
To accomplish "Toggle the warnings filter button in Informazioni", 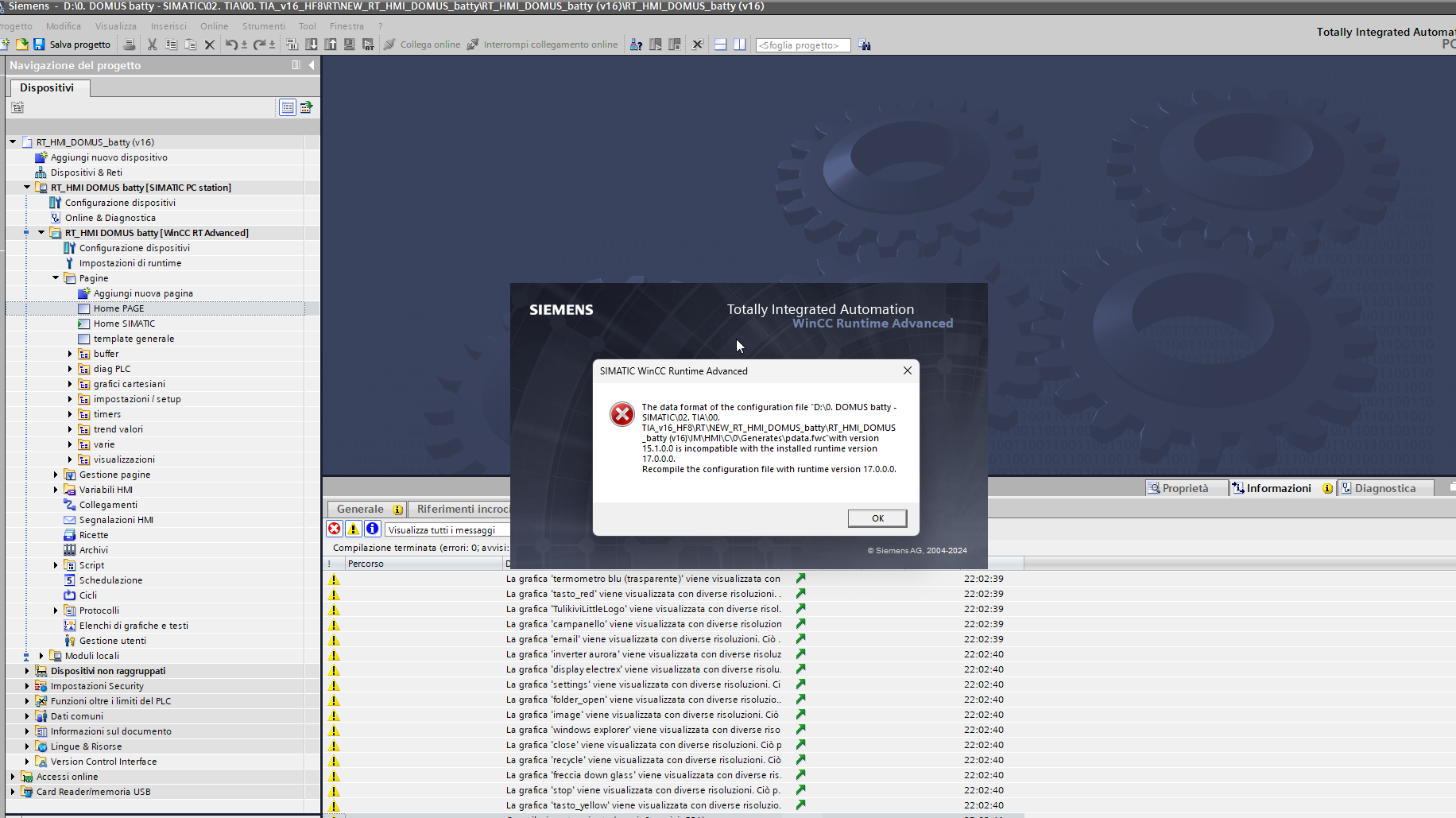I will point(354,529).
